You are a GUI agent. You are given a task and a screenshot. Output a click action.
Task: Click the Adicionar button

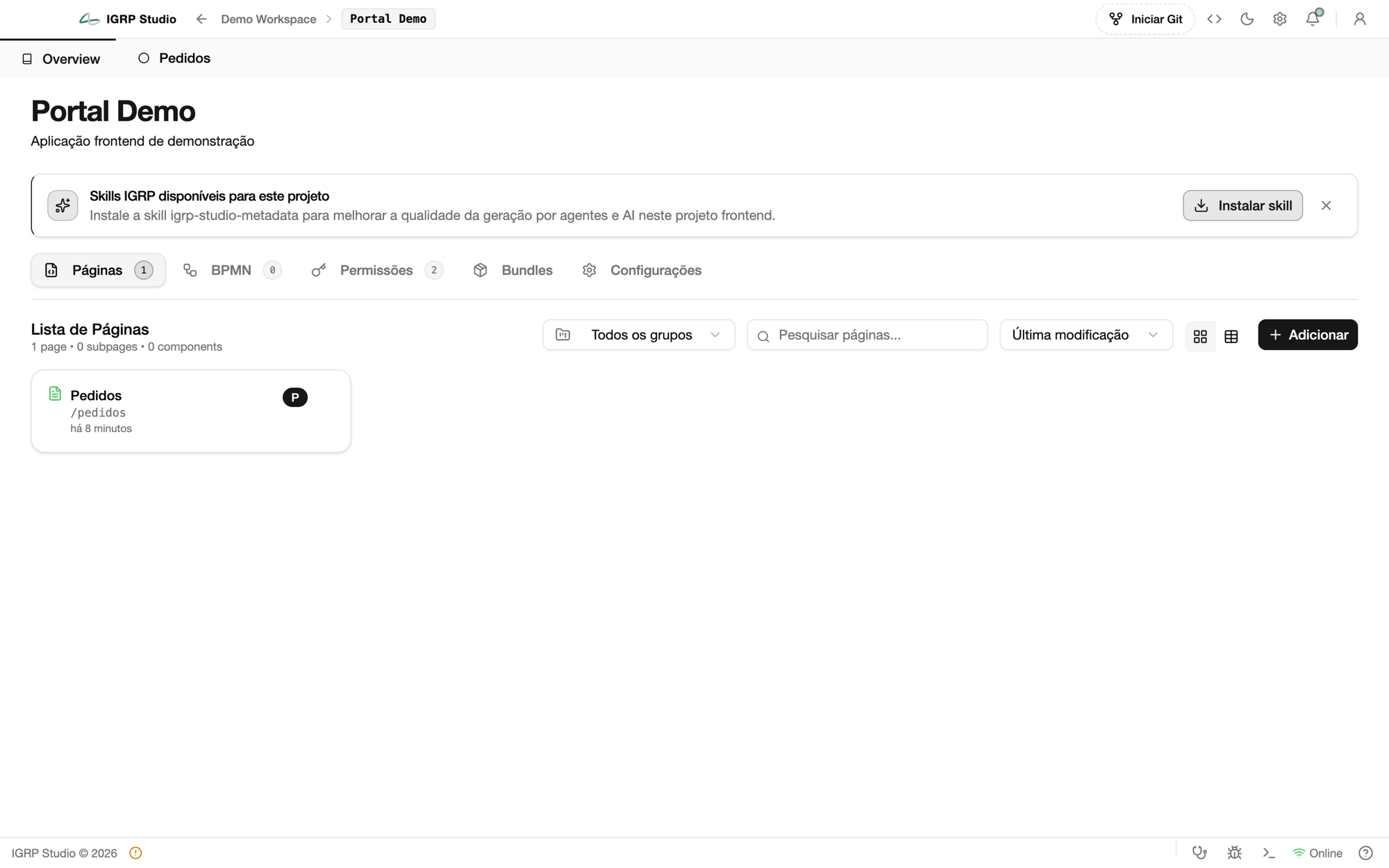(1308, 335)
